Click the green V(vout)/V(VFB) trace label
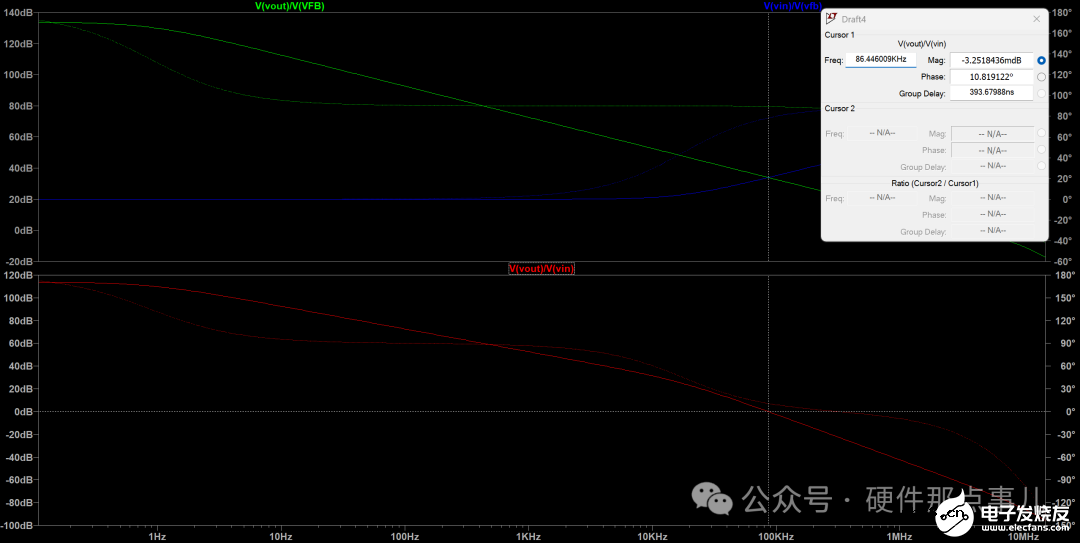 290,6
